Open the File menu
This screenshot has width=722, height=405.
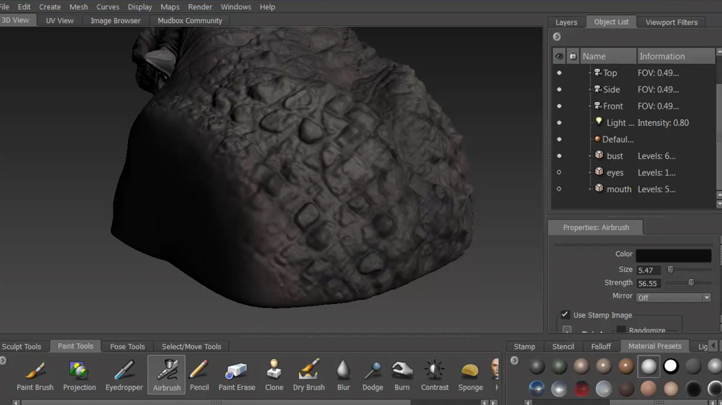coord(5,7)
